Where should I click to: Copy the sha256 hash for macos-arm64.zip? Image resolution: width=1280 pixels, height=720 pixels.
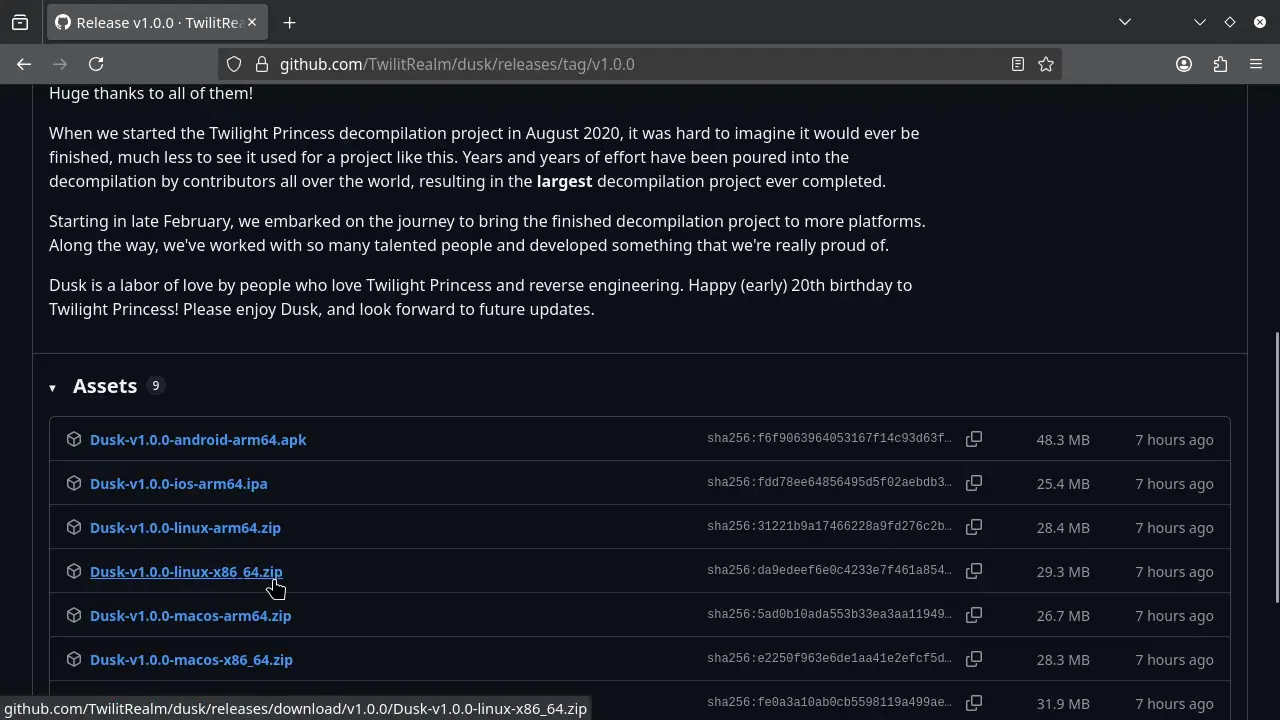[974, 615]
